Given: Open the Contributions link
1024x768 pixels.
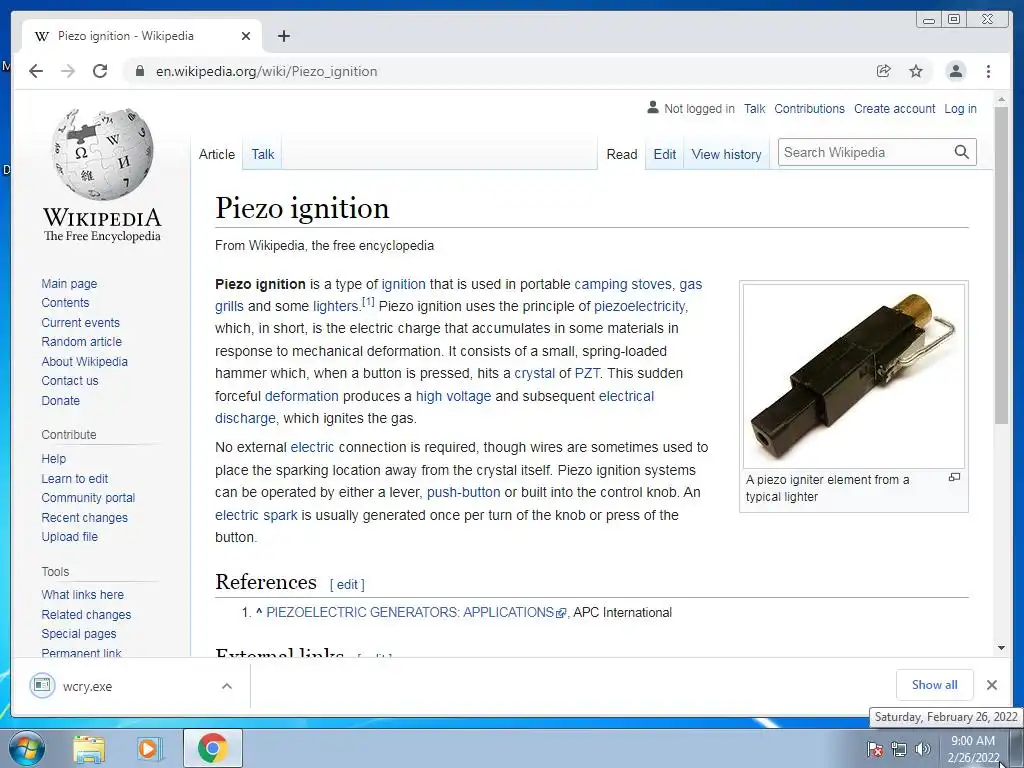Looking at the screenshot, I should click(809, 109).
